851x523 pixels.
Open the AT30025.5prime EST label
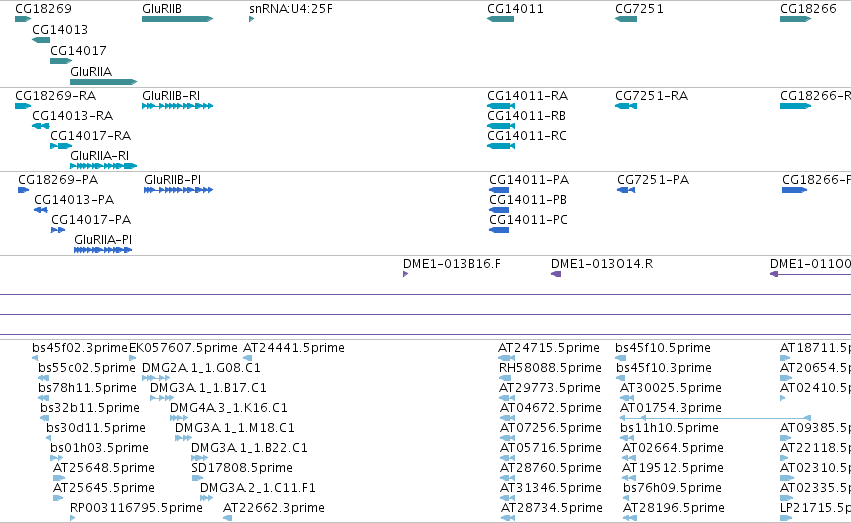click(671, 388)
